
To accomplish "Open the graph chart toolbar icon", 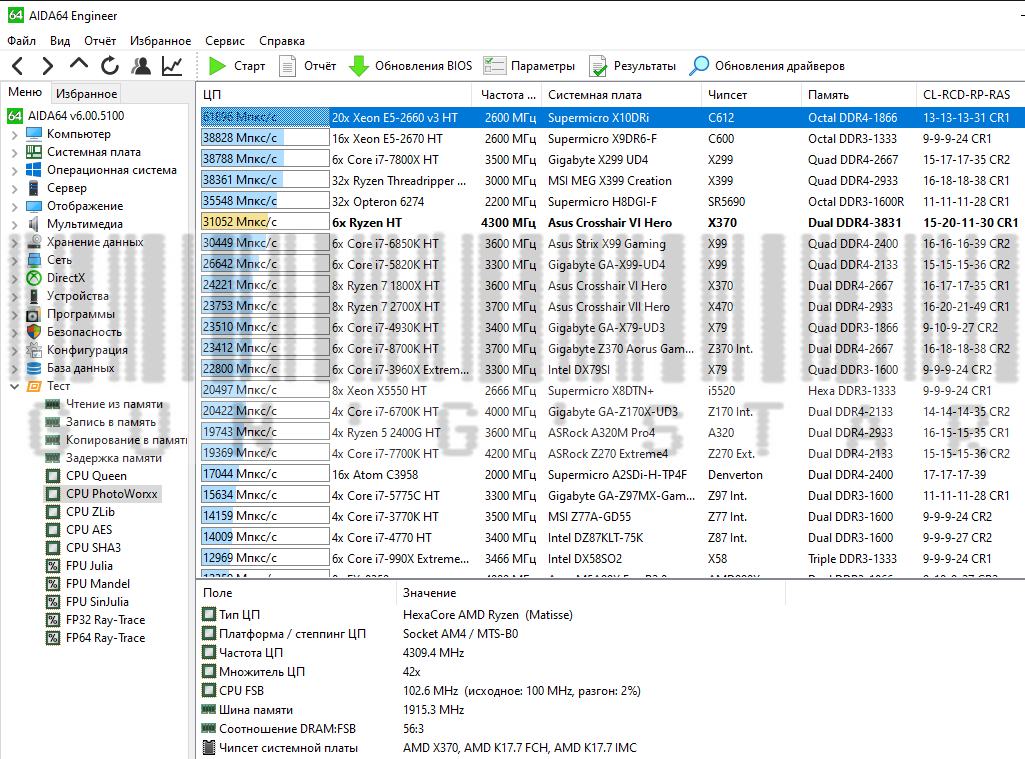I will 172,66.
